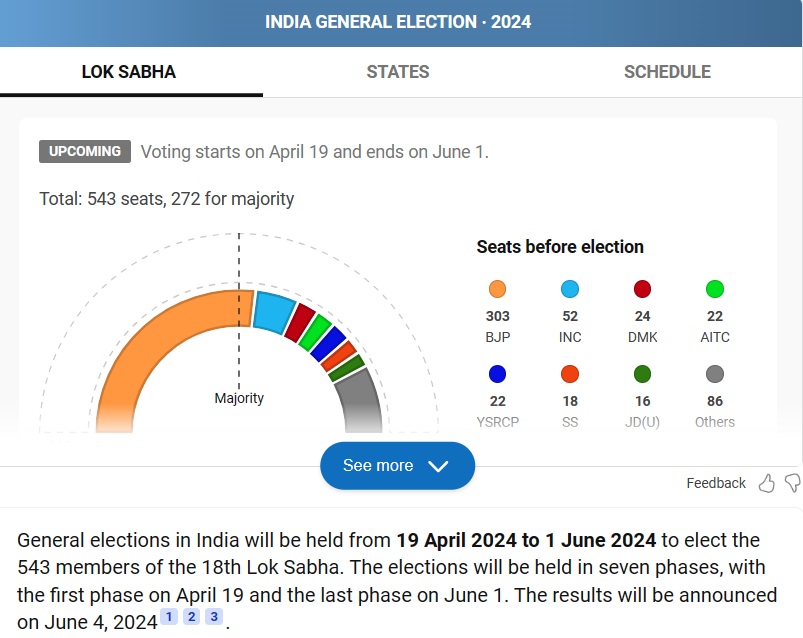Click the INC light blue dot

click(570, 290)
